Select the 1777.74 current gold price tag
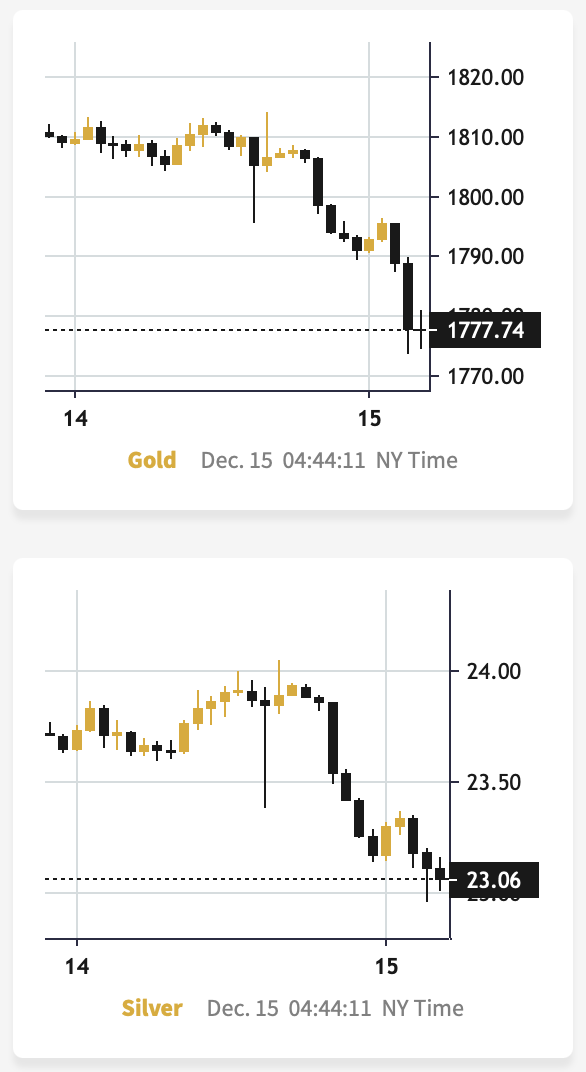586x1072 pixels. coord(485,330)
